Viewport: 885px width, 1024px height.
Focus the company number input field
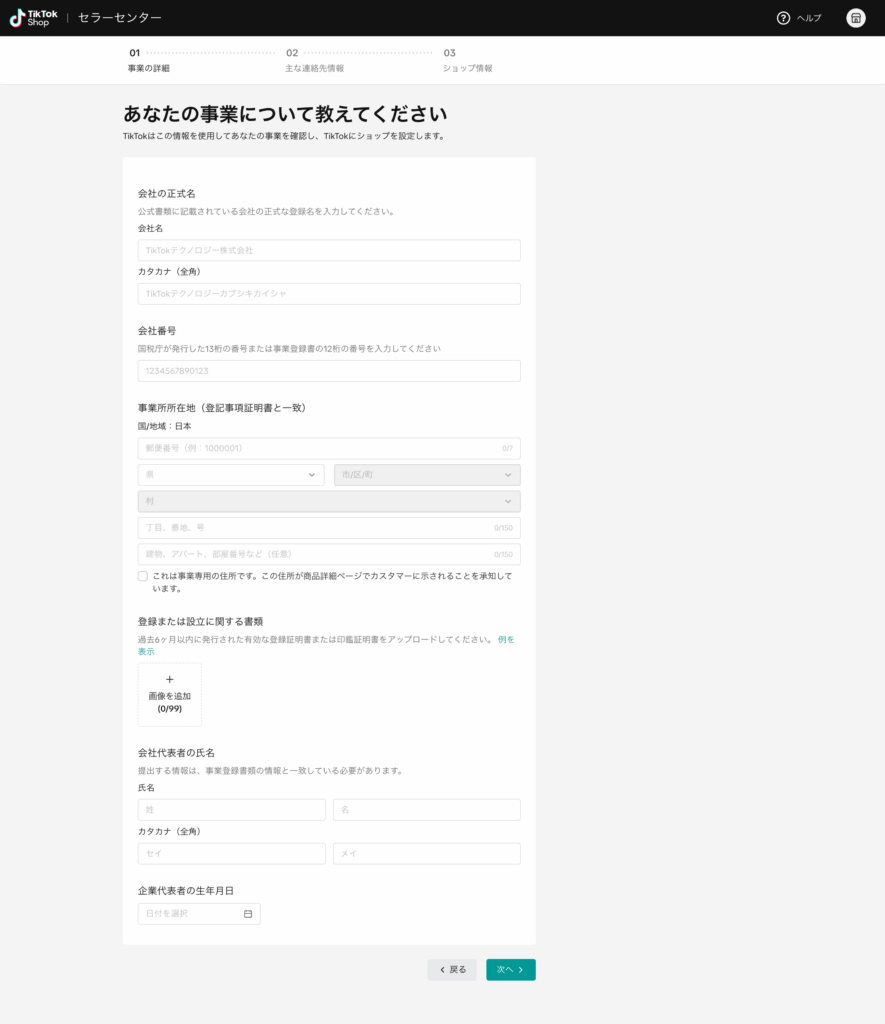click(328, 371)
